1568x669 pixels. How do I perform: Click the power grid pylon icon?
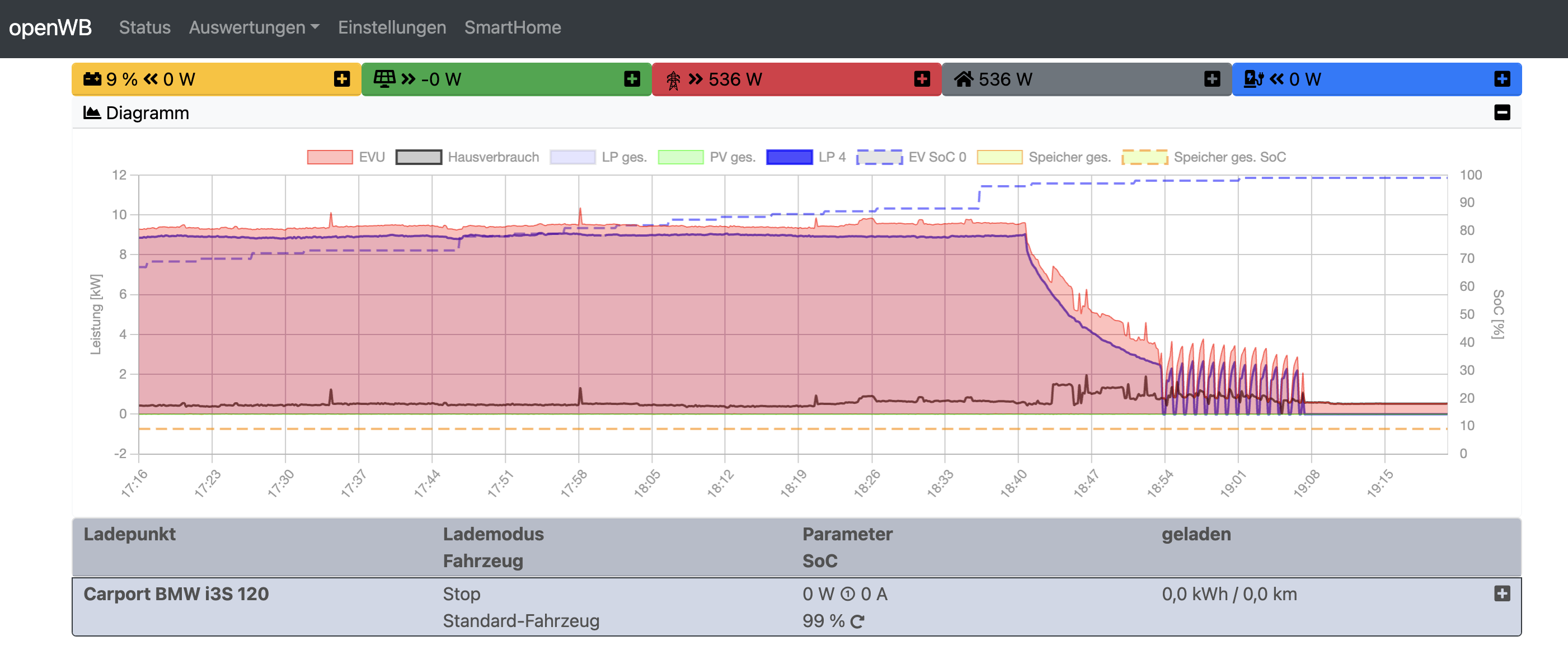pyautogui.click(x=673, y=79)
